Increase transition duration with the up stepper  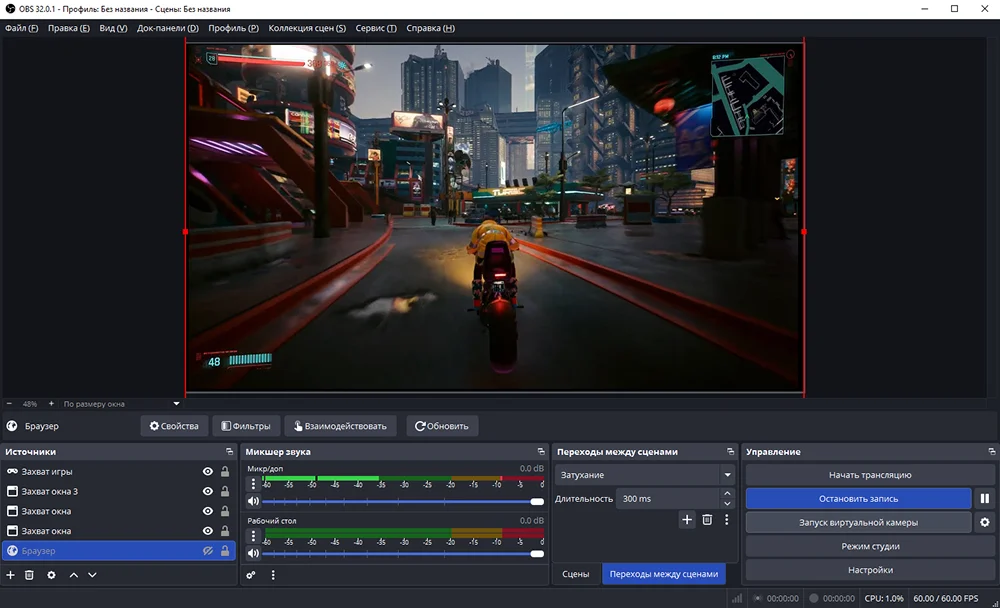point(726,492)
